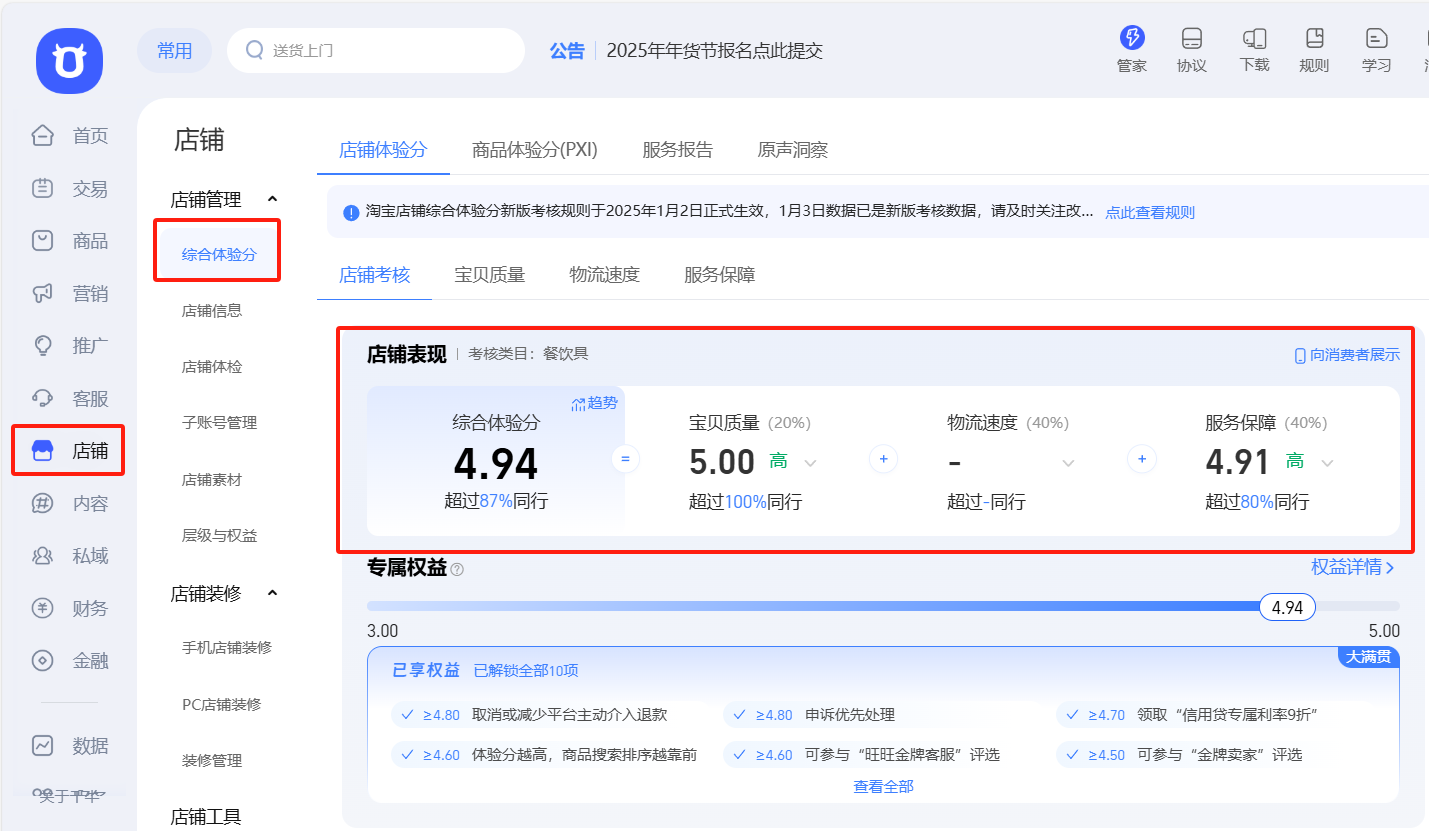Switch to 商品体验分(PXI) tab
The height and width of the screenshot is (831, 1429).
point(535,150)
